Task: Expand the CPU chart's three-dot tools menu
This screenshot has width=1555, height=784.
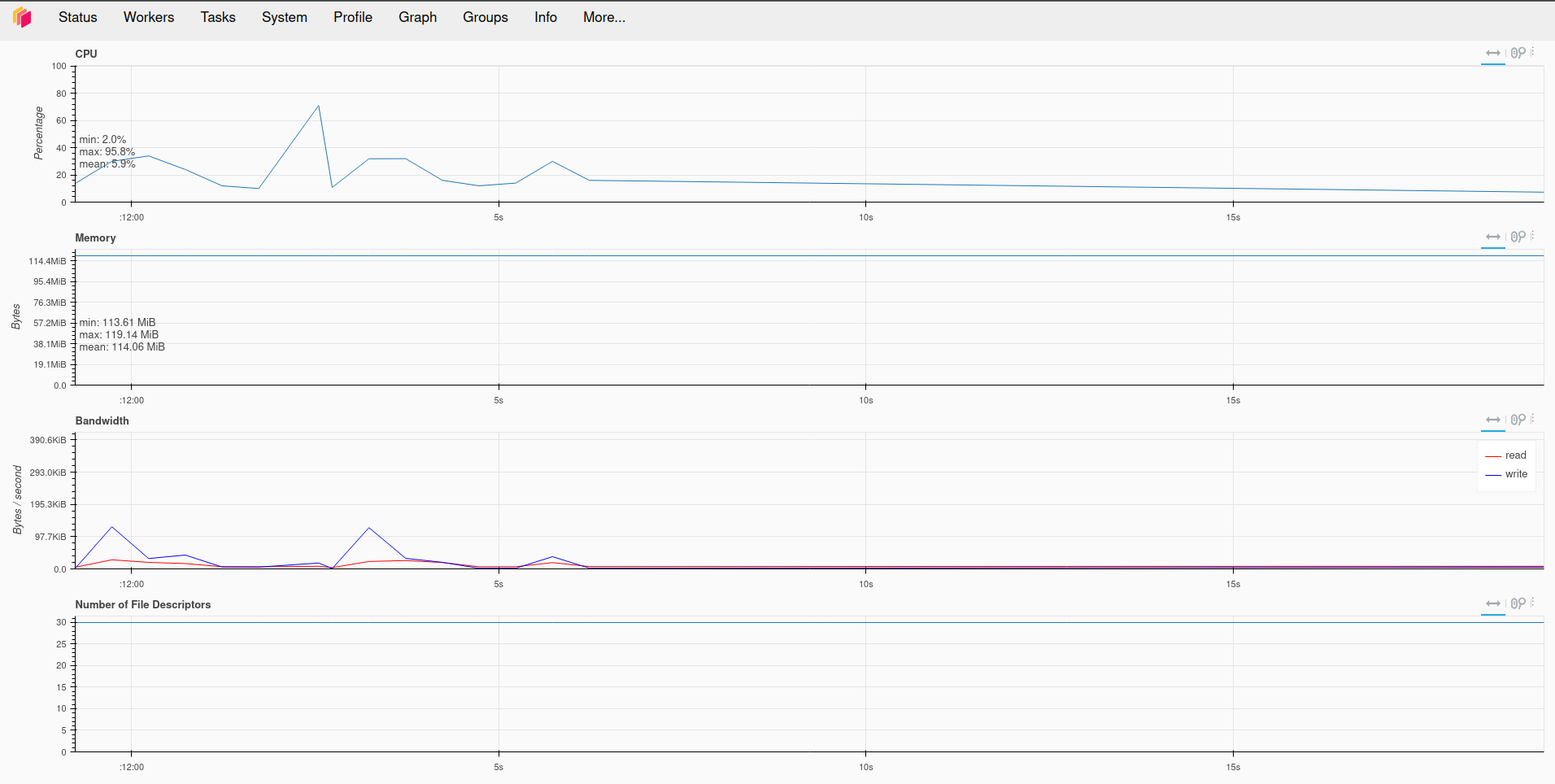Action: pyautogui.click(x=1532, y=52)
